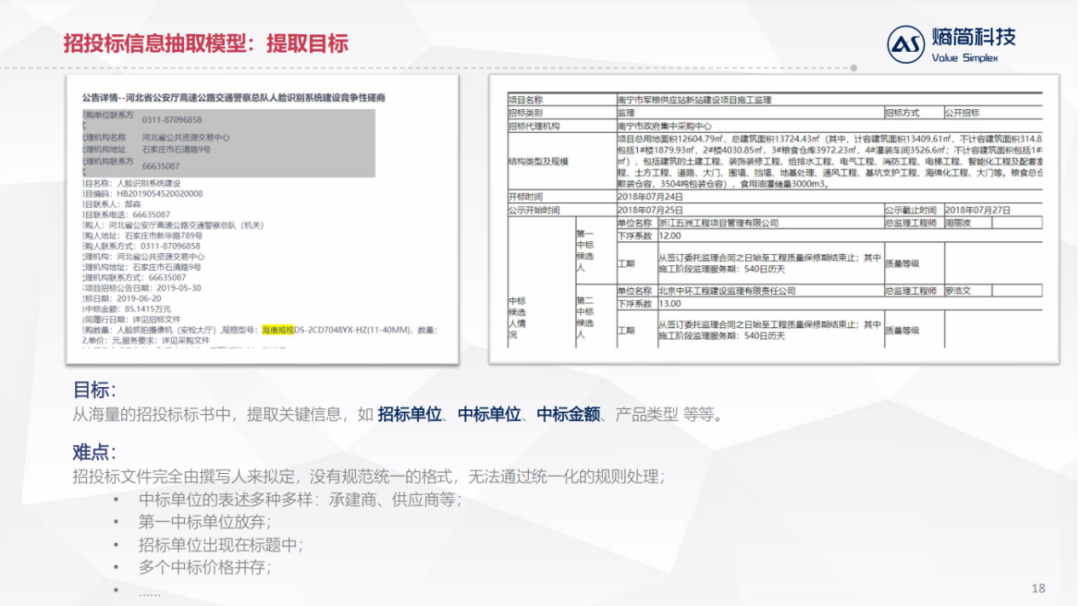The image size is (1080, 606).
Task: Click the bullet 招标单位出现在标题中
Action: point(221,545)
